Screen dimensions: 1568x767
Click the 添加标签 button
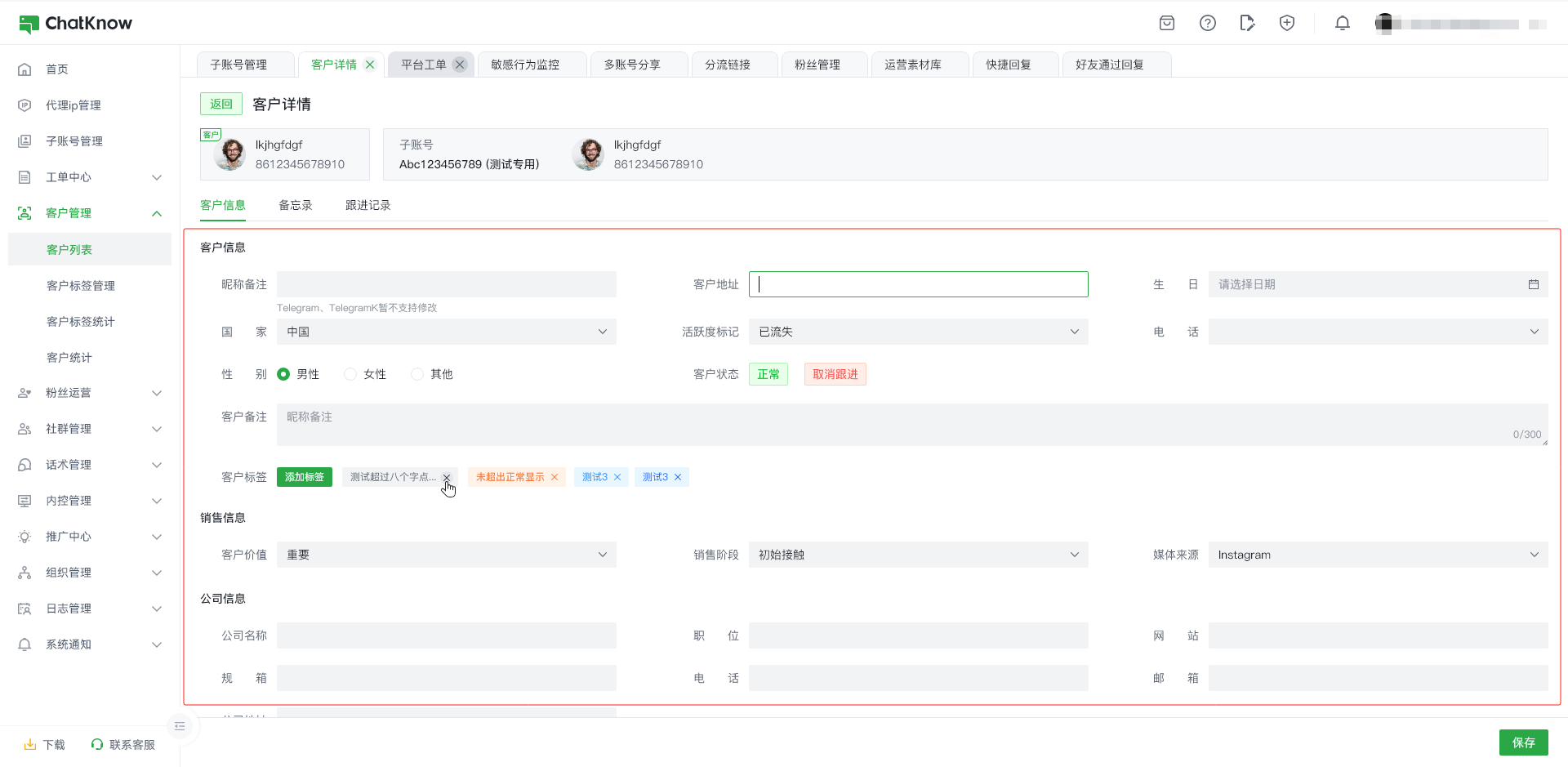[304, 477]
